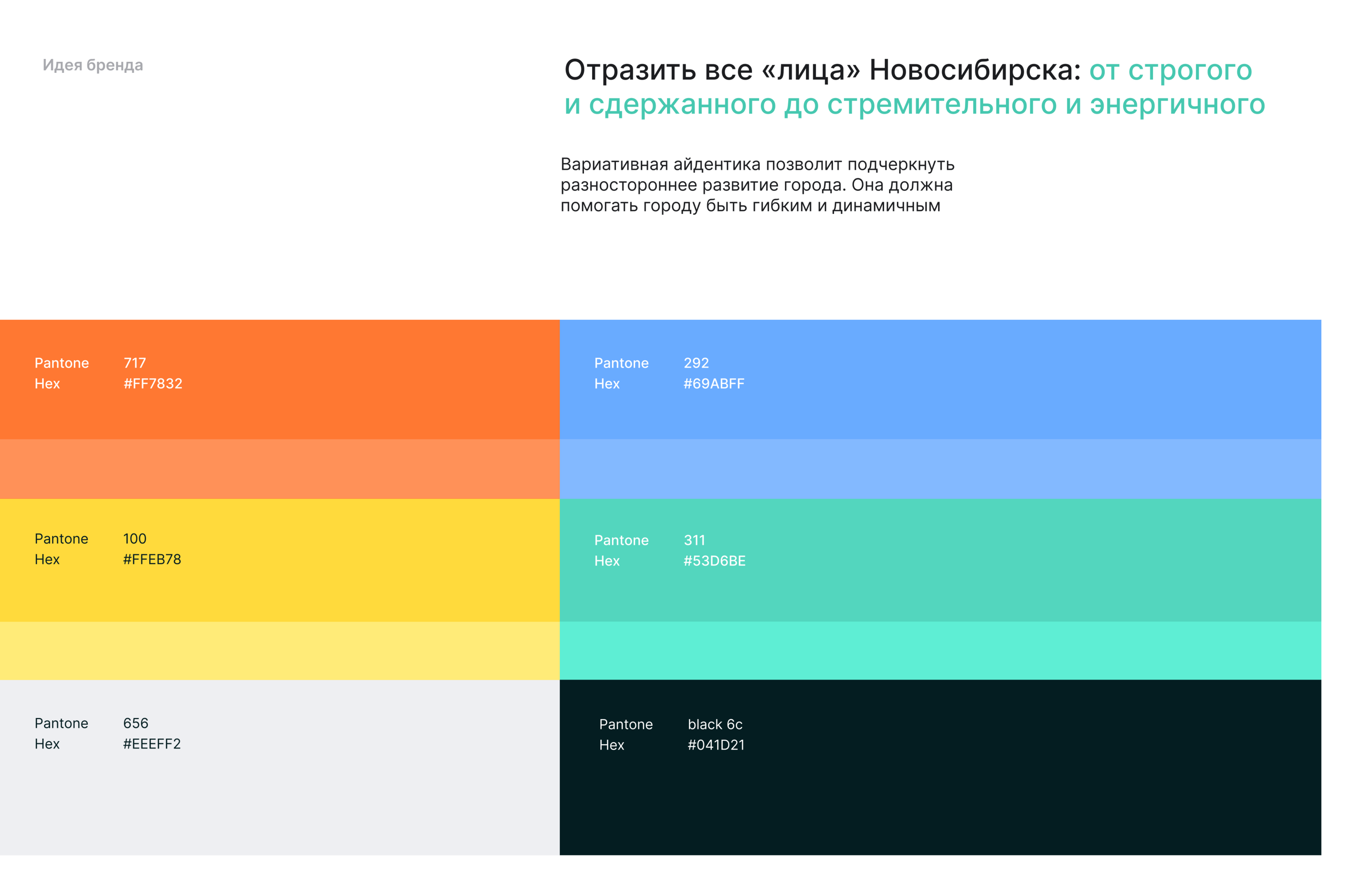The image size is (1364, 896).
Task: Click the 'Вариативная айдентика' paragraph
Action: click(757, 185)
